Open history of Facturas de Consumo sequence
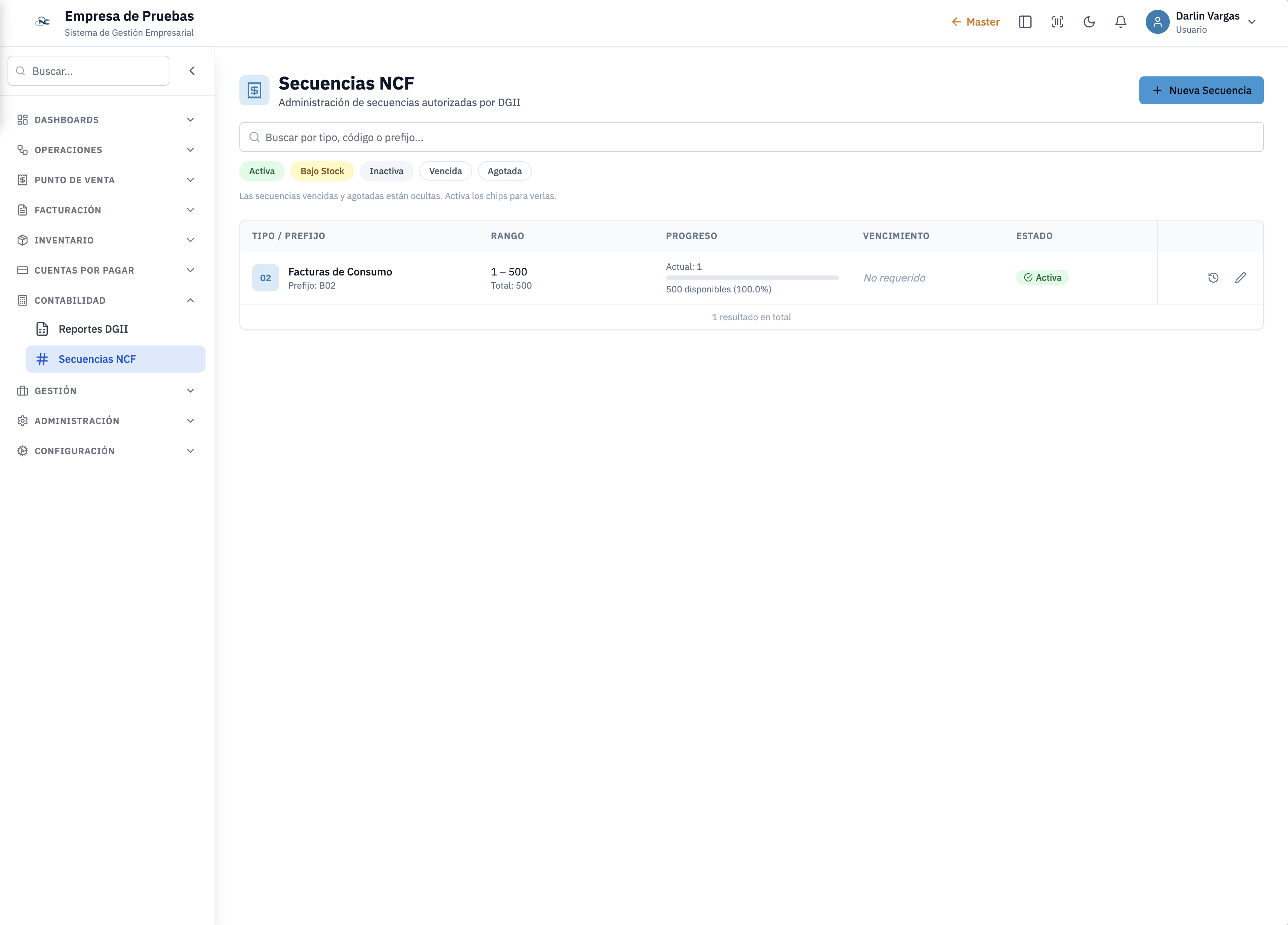 click(1213, 278)
